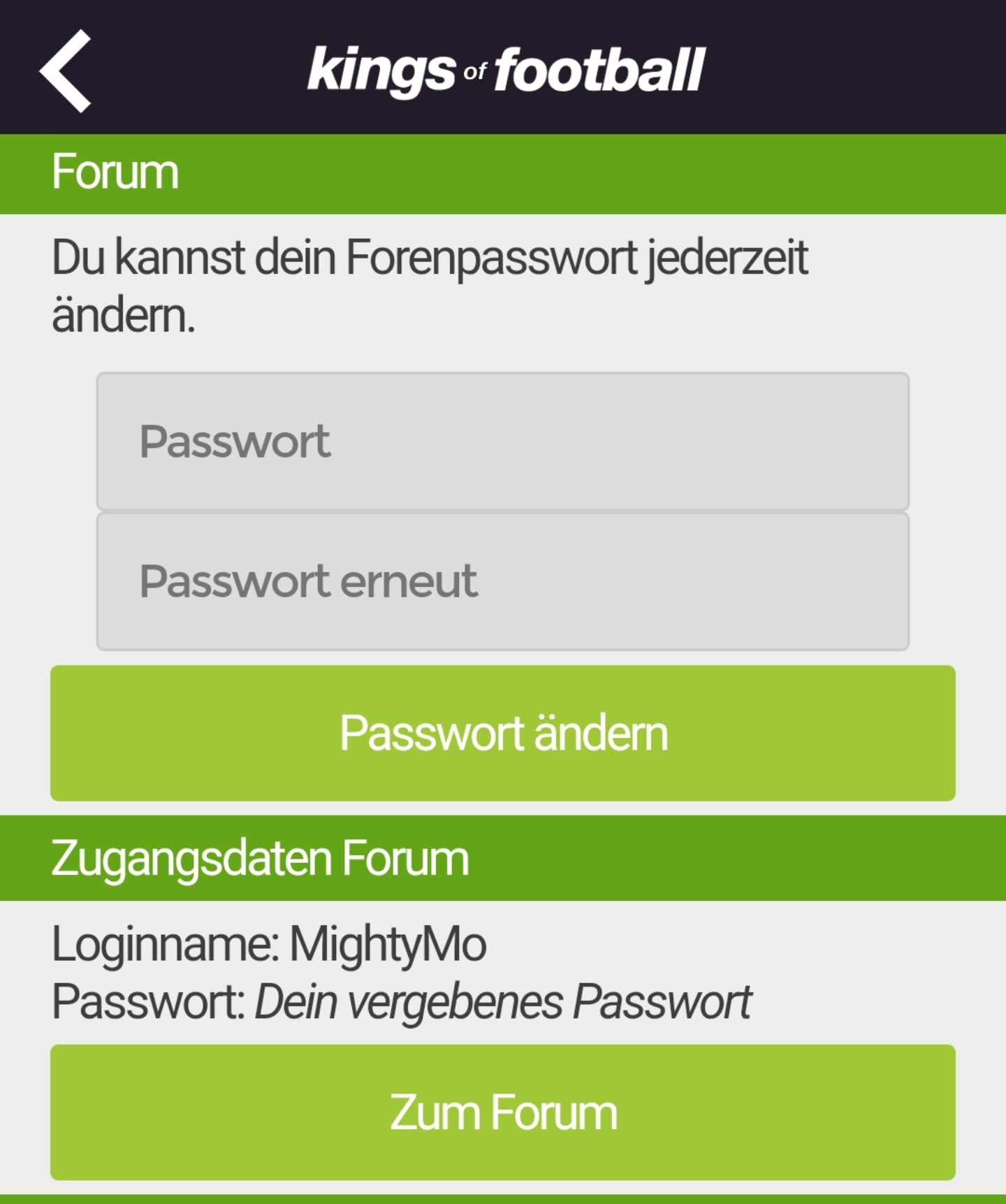Tap the Loginname: label
The width and height of the screenshot is (1006, 1204).
click(166, 945)
